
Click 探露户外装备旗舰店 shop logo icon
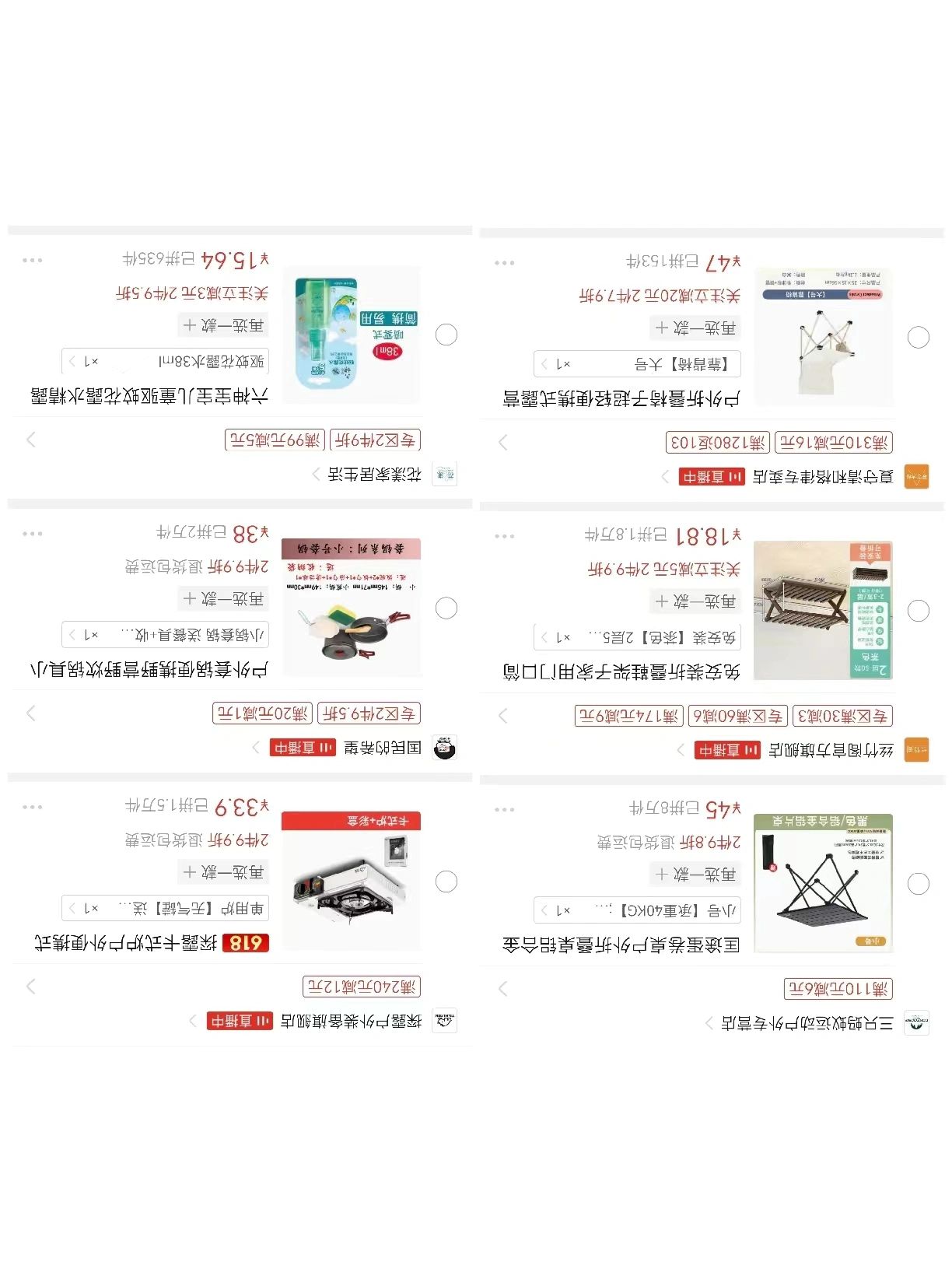(x=444, y=1020)
